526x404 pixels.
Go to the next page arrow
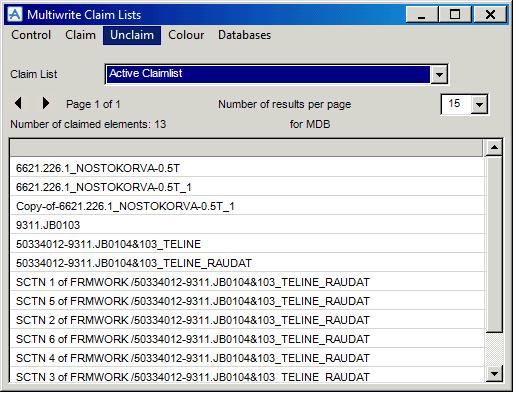46,103
